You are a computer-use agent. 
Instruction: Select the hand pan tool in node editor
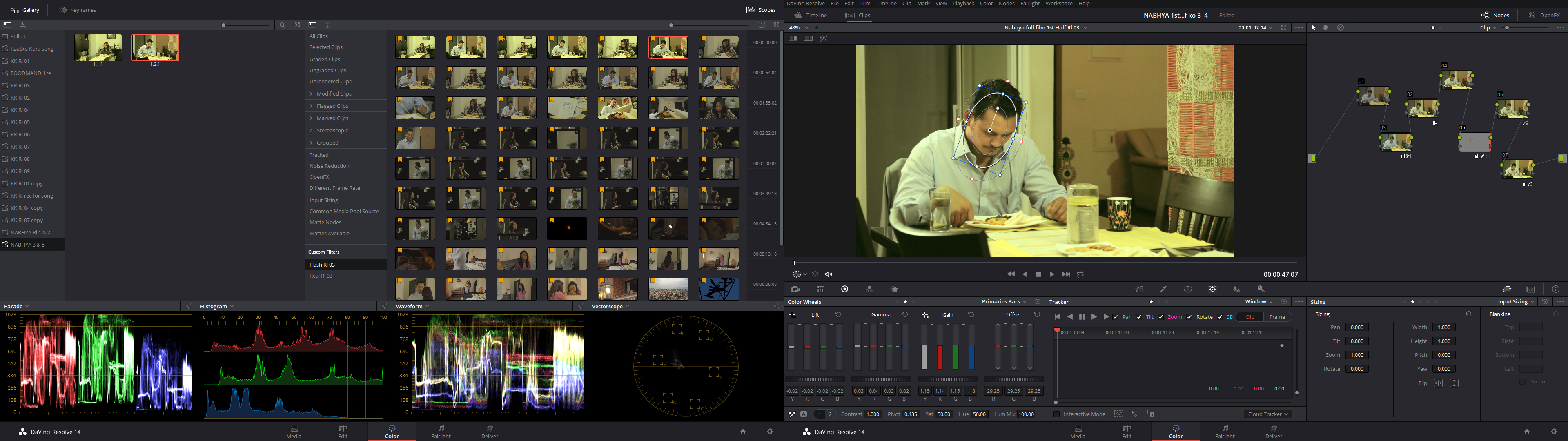pos(1326,27)
